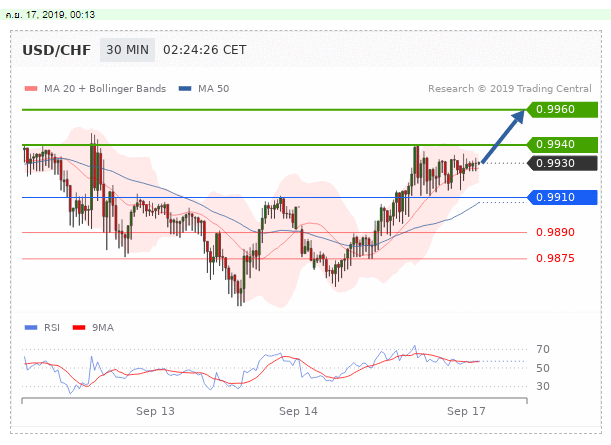Click the RSI legend label

click(52, 328)
